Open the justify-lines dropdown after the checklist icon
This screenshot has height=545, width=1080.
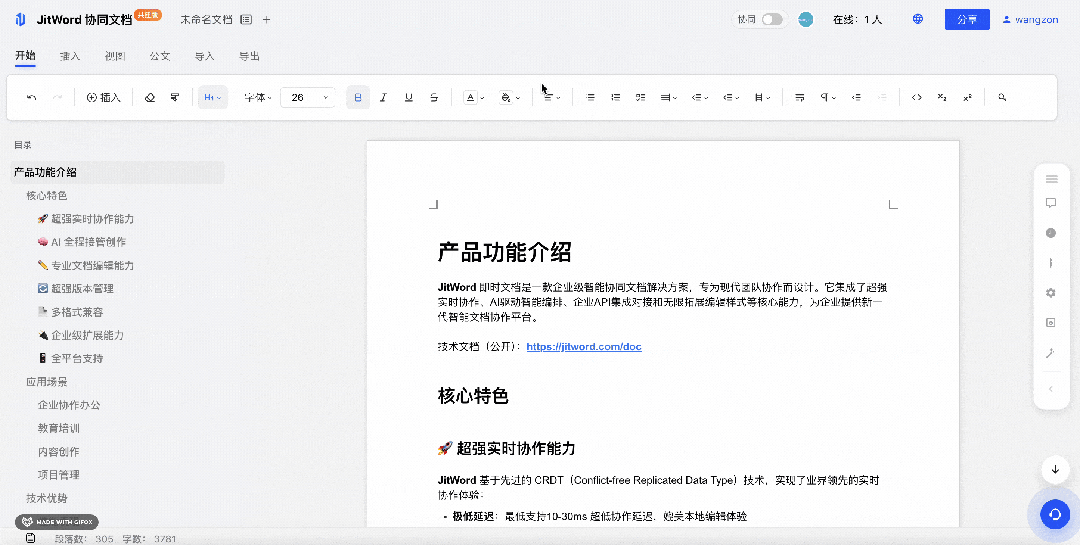pyautogui.click(x=669, y=98)
